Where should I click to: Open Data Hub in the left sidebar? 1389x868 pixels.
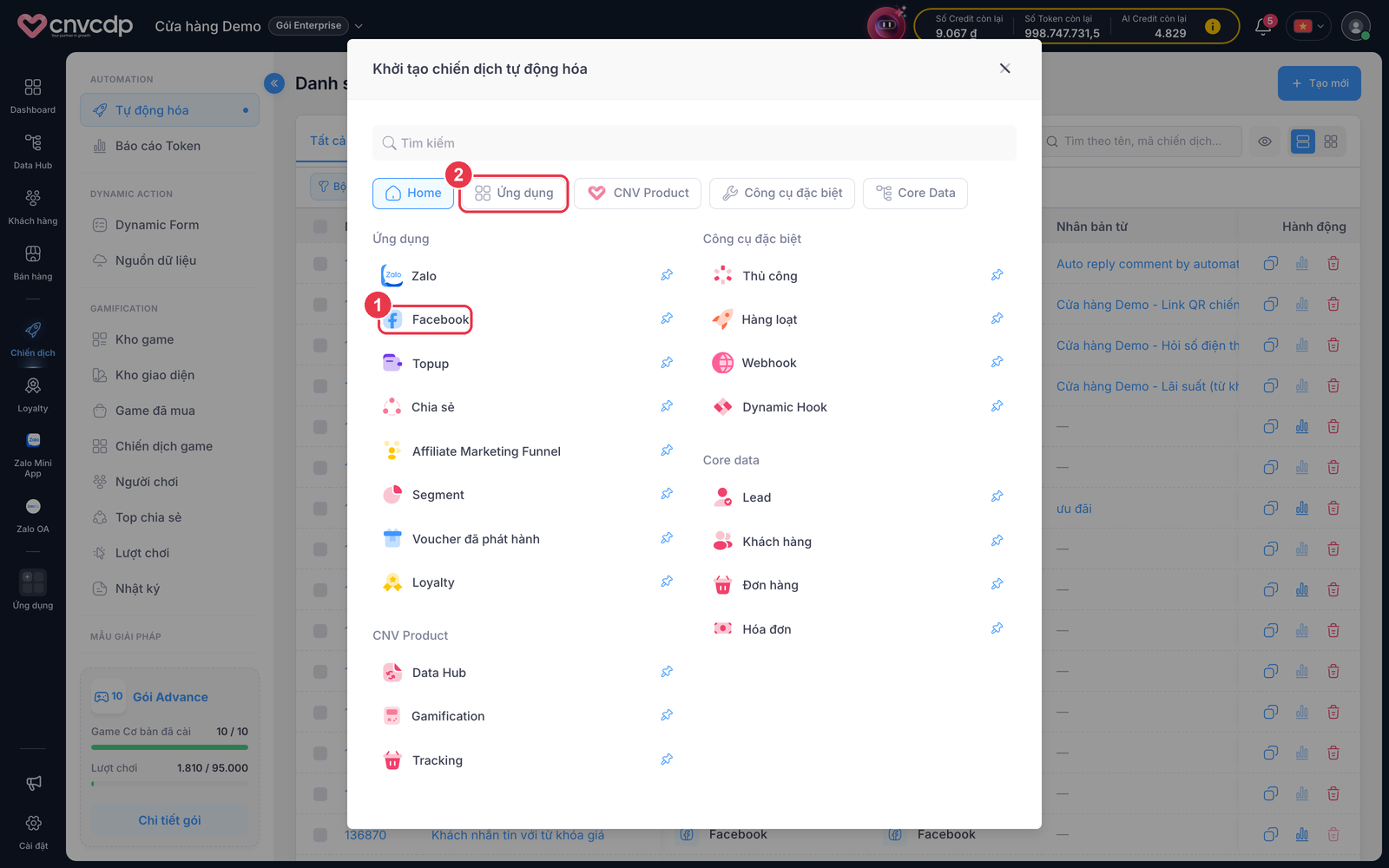[x=33, y=151]
